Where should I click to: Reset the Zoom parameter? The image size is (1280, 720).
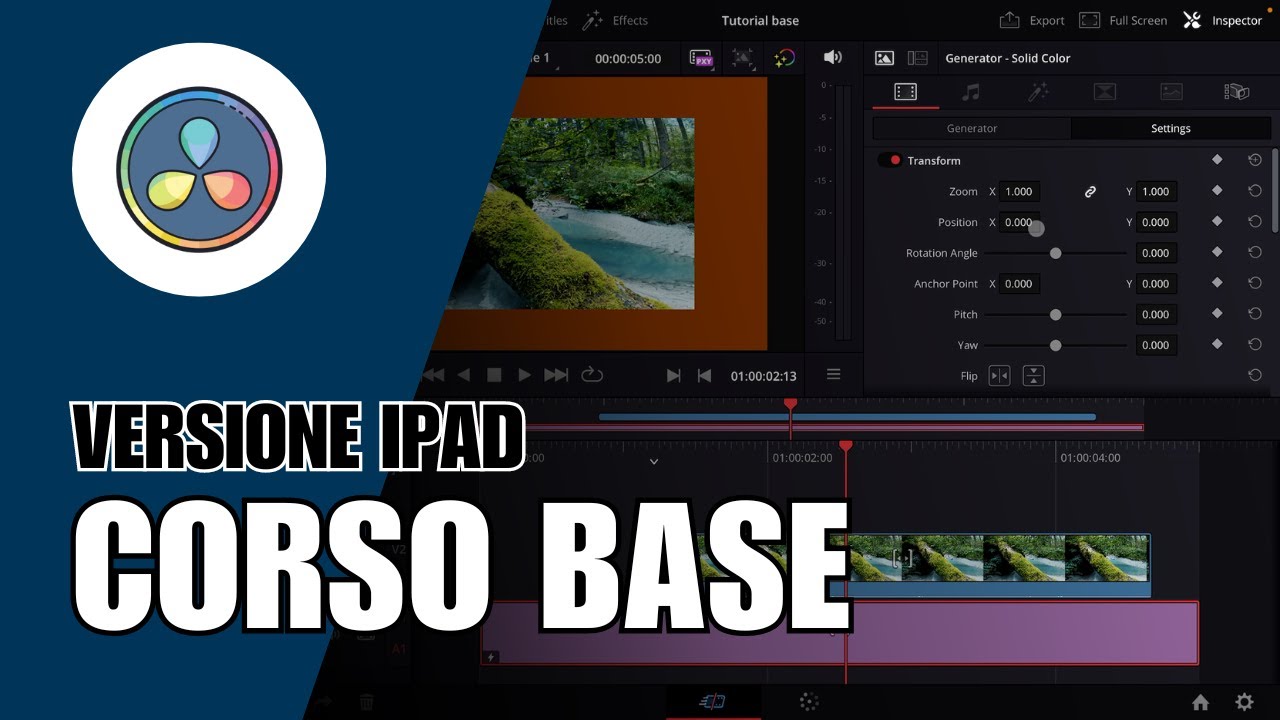click(x=1254, y=191)
